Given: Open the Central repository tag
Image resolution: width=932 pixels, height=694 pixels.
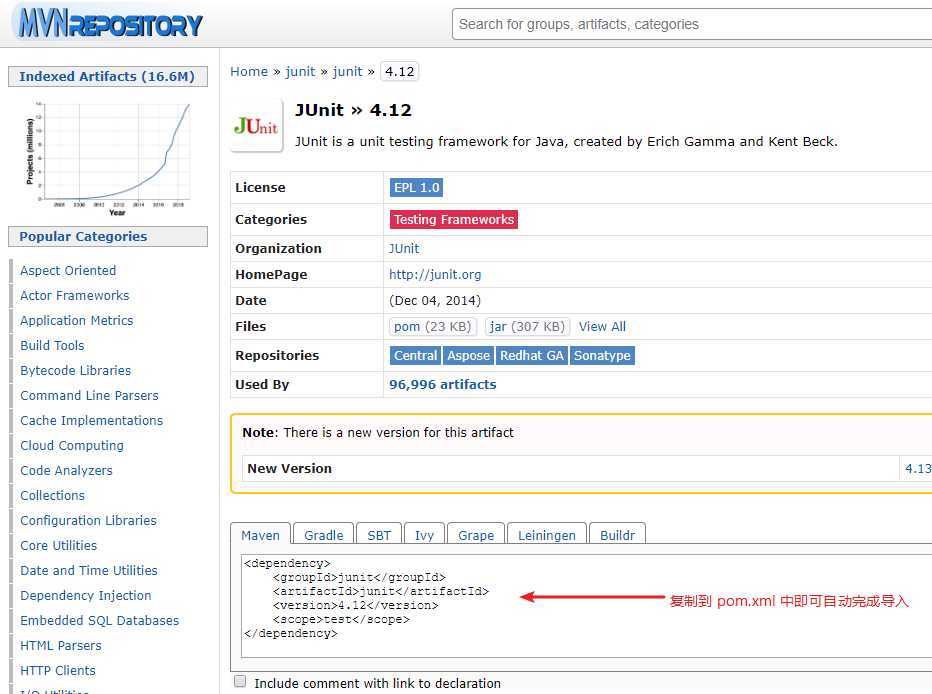Looking at the screenshot, I should [x=415, y=355].
